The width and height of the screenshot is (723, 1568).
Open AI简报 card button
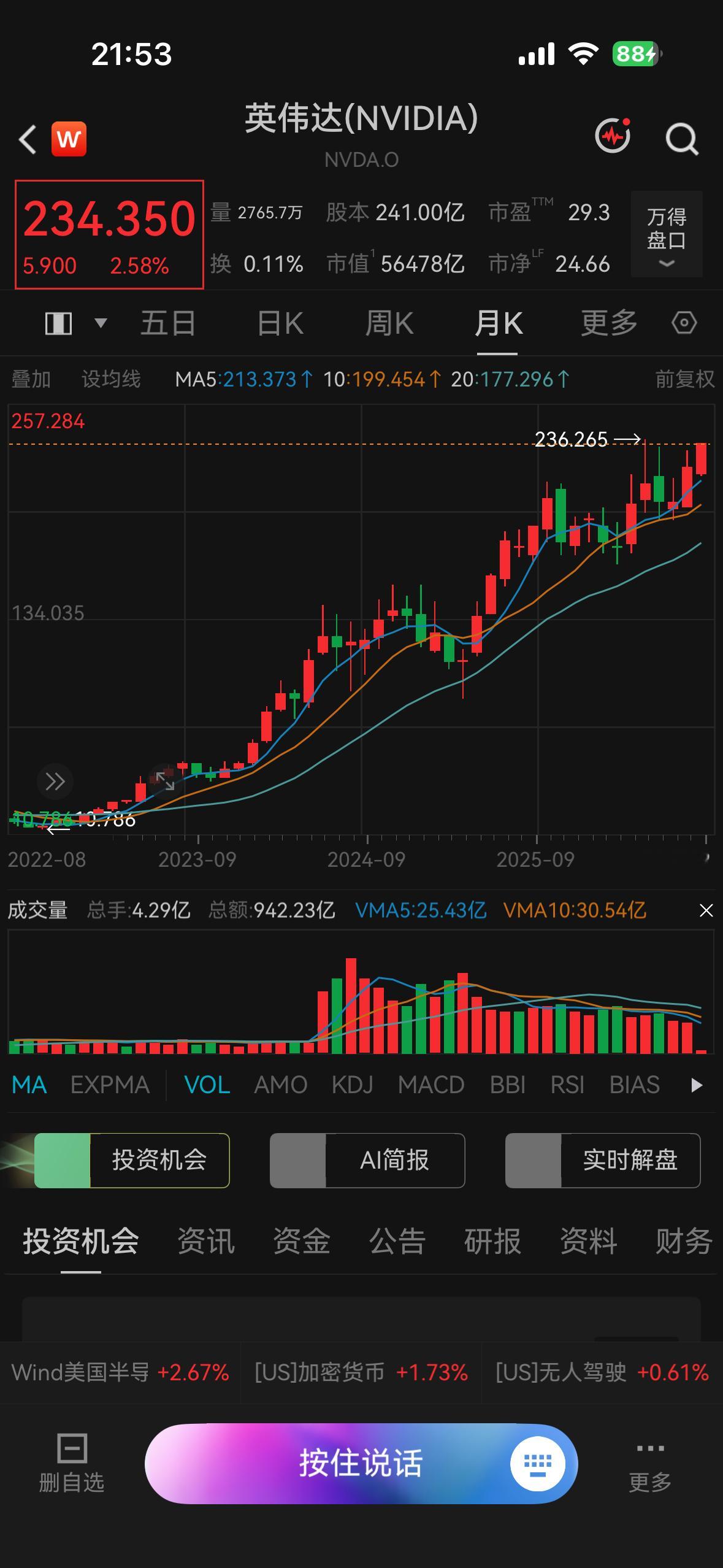[x=367, y=1160]
